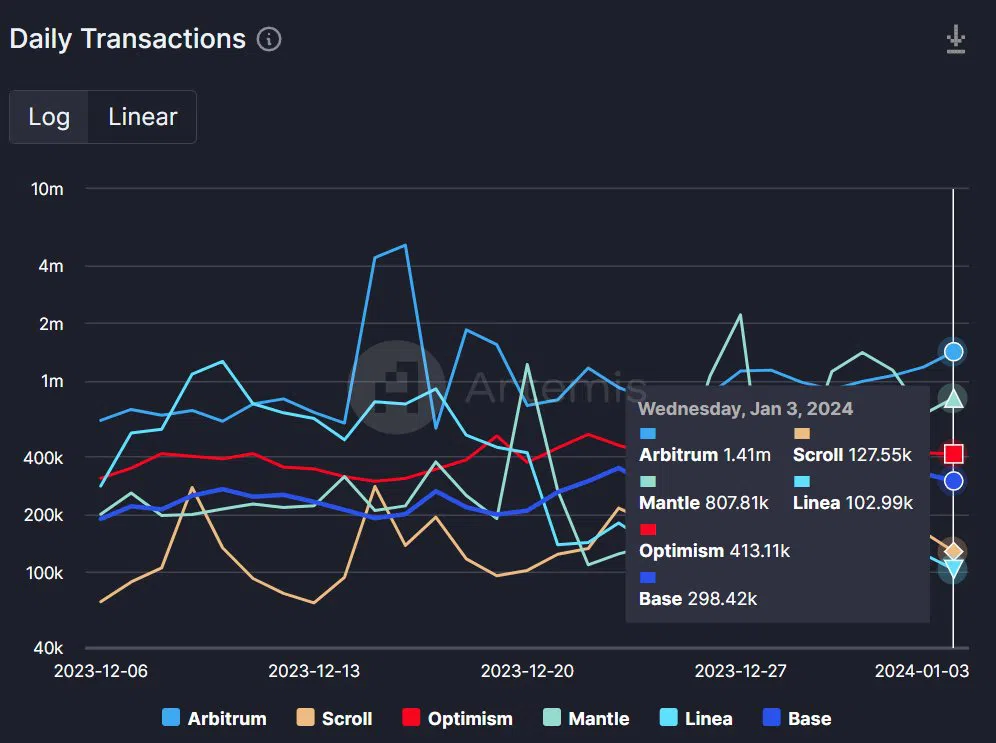The height and width of the screenshot is (743, 996).
Task: Click the 2023-12-13 x-axis date label
Action: pos(314,671)
